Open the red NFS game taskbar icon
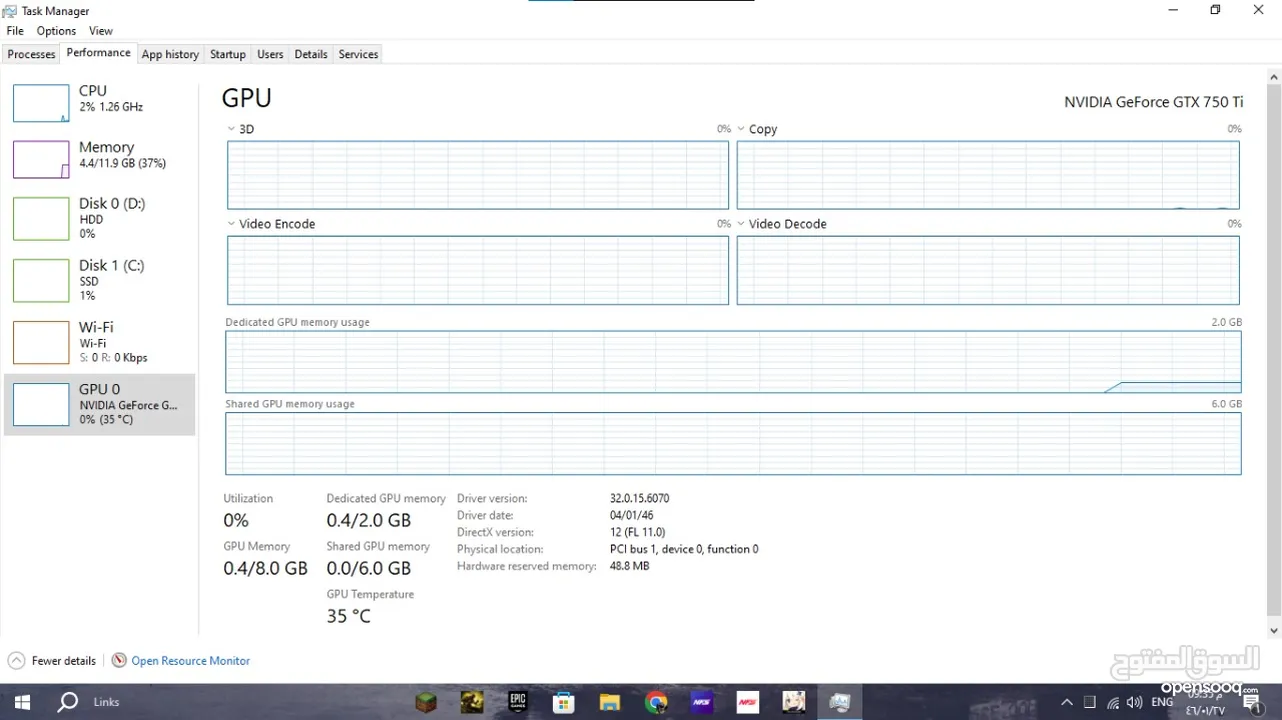The image size is (1282, 720). pos(748,702)
